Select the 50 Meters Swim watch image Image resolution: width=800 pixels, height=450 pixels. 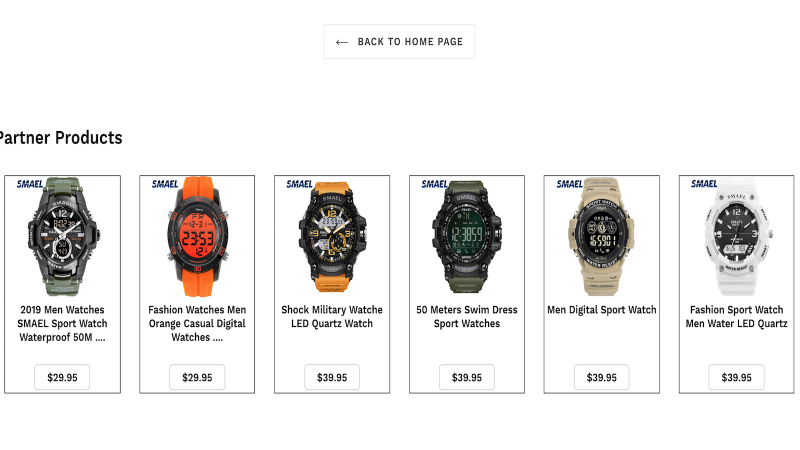[x=467, y=237]
